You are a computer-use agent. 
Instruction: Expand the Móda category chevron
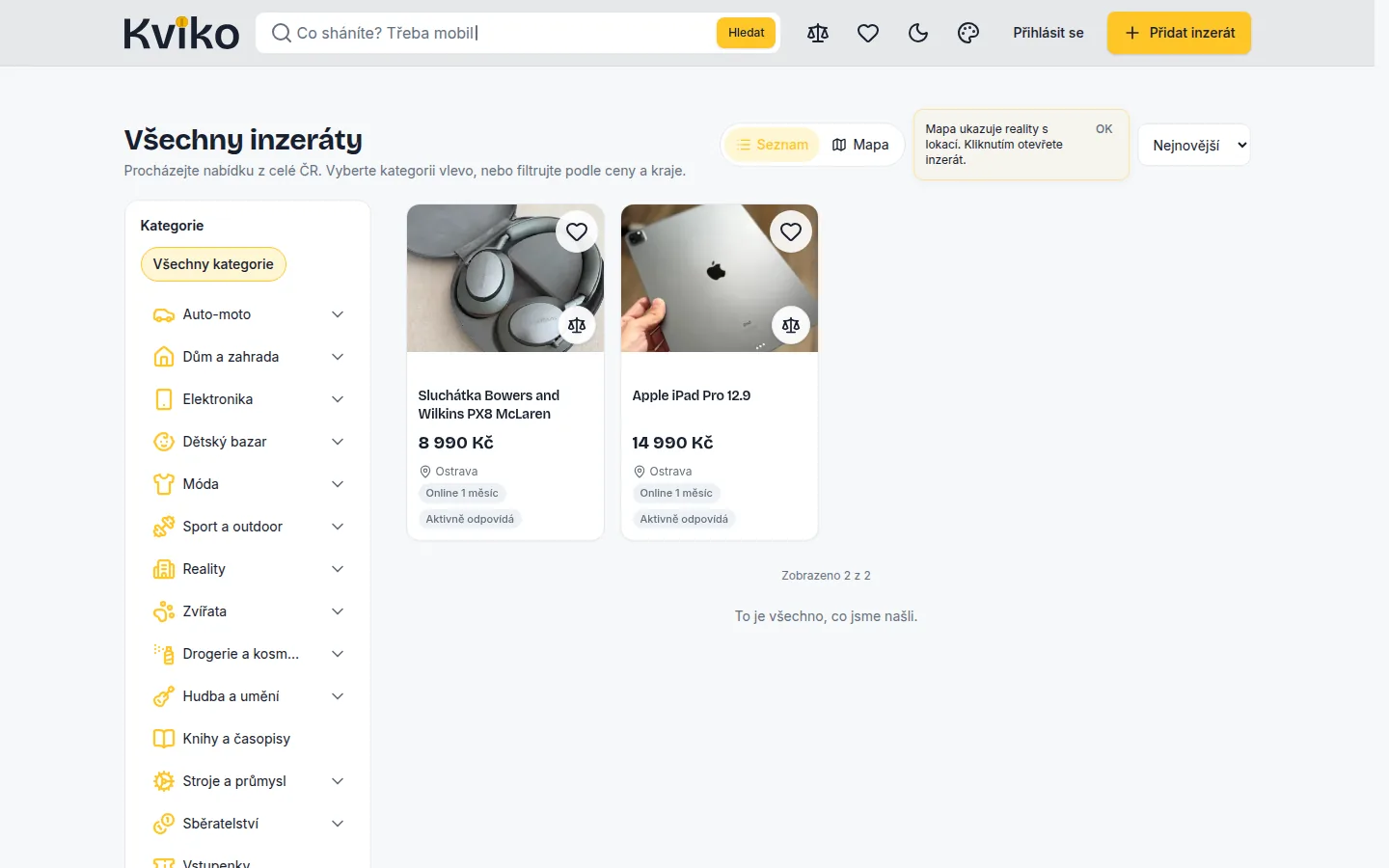(x=338, y=484)
